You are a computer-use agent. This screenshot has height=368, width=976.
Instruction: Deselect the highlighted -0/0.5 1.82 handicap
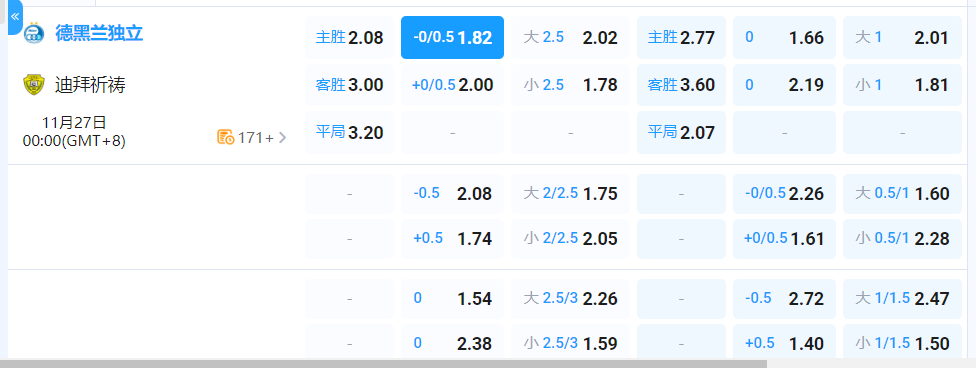coord(453,37)
